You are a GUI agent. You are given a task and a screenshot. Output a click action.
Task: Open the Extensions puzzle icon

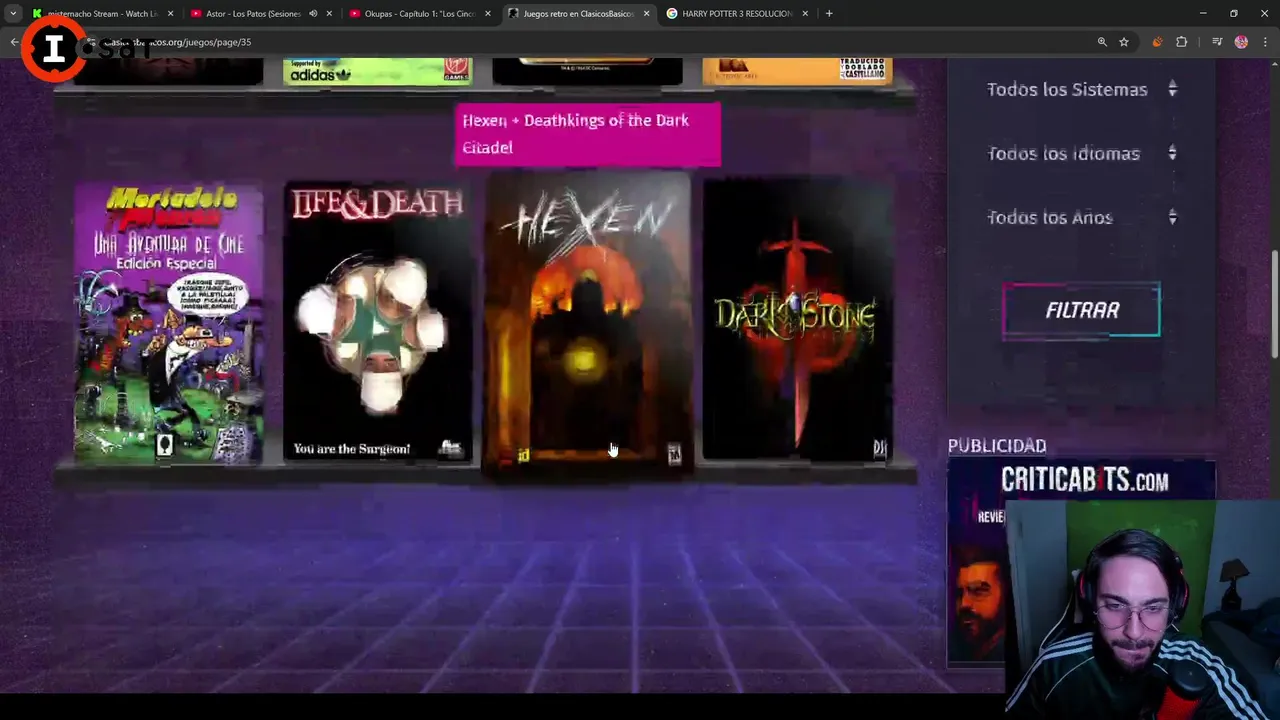tap(1182, 42)
